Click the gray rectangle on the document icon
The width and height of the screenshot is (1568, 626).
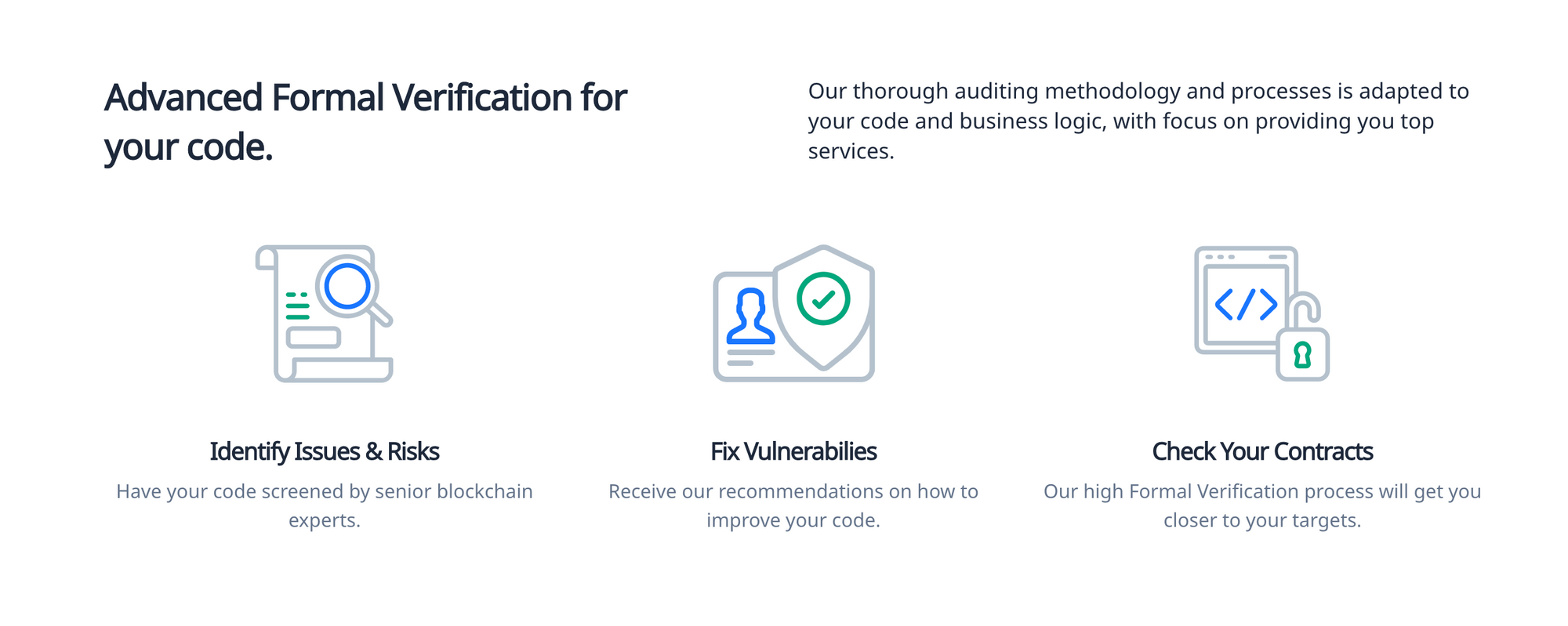coord(313,338)
